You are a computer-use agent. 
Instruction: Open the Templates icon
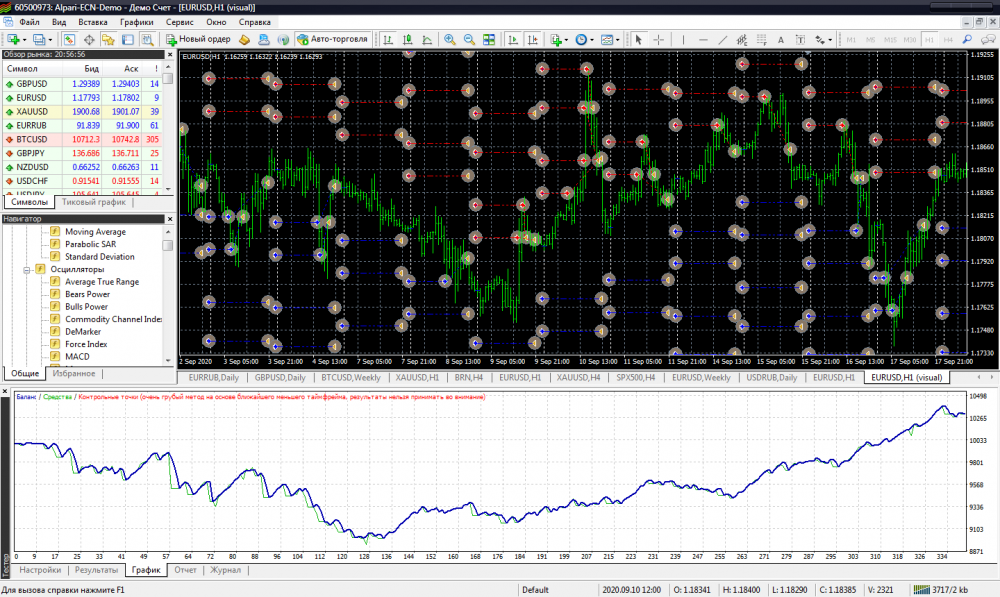(607, 40)
